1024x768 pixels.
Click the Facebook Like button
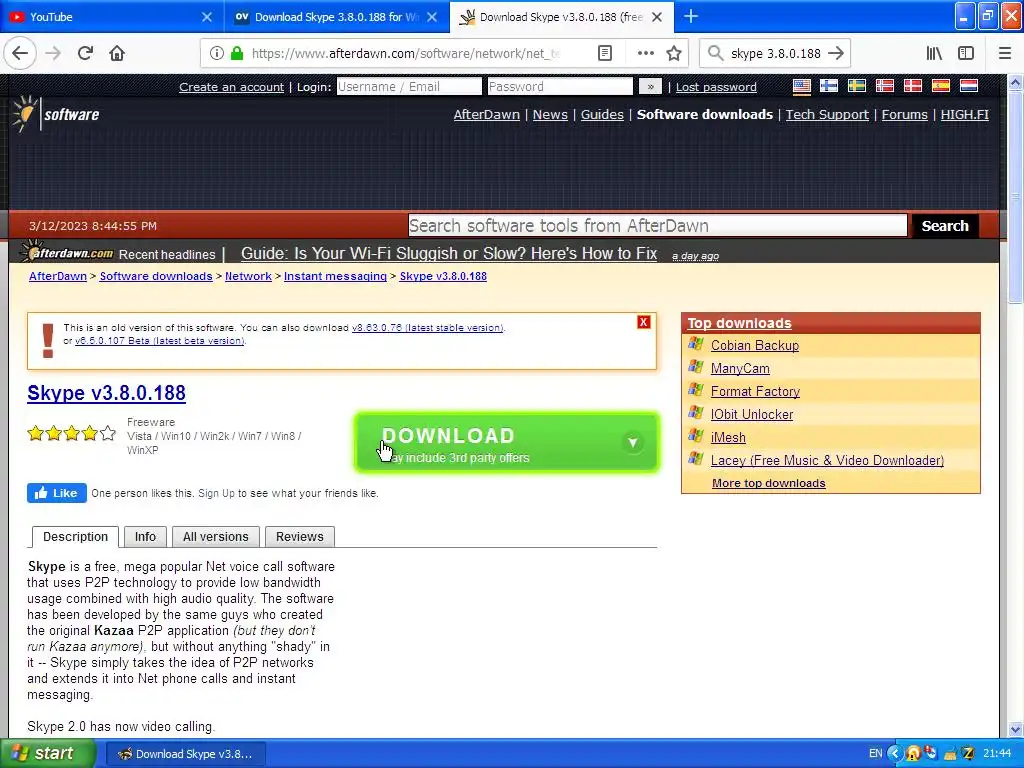pos(57,493)
